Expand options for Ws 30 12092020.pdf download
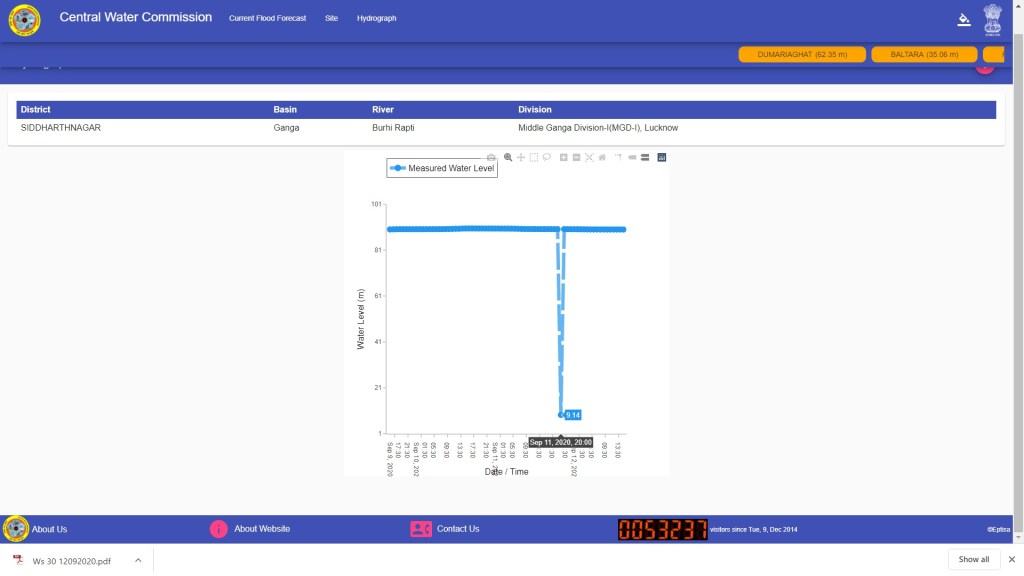1024x576 pixels. pyautogui.click(x=138, y=560)
